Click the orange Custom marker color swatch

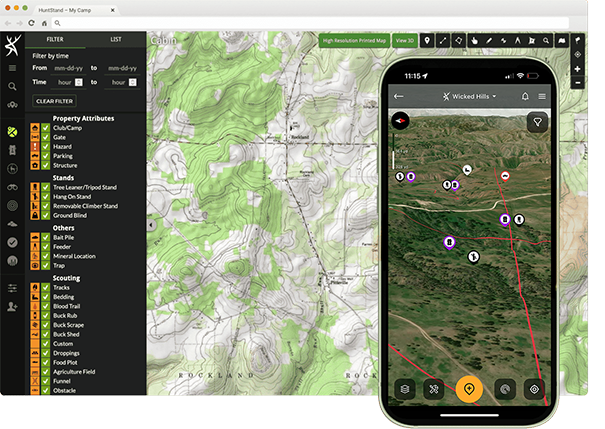(35, 343)
